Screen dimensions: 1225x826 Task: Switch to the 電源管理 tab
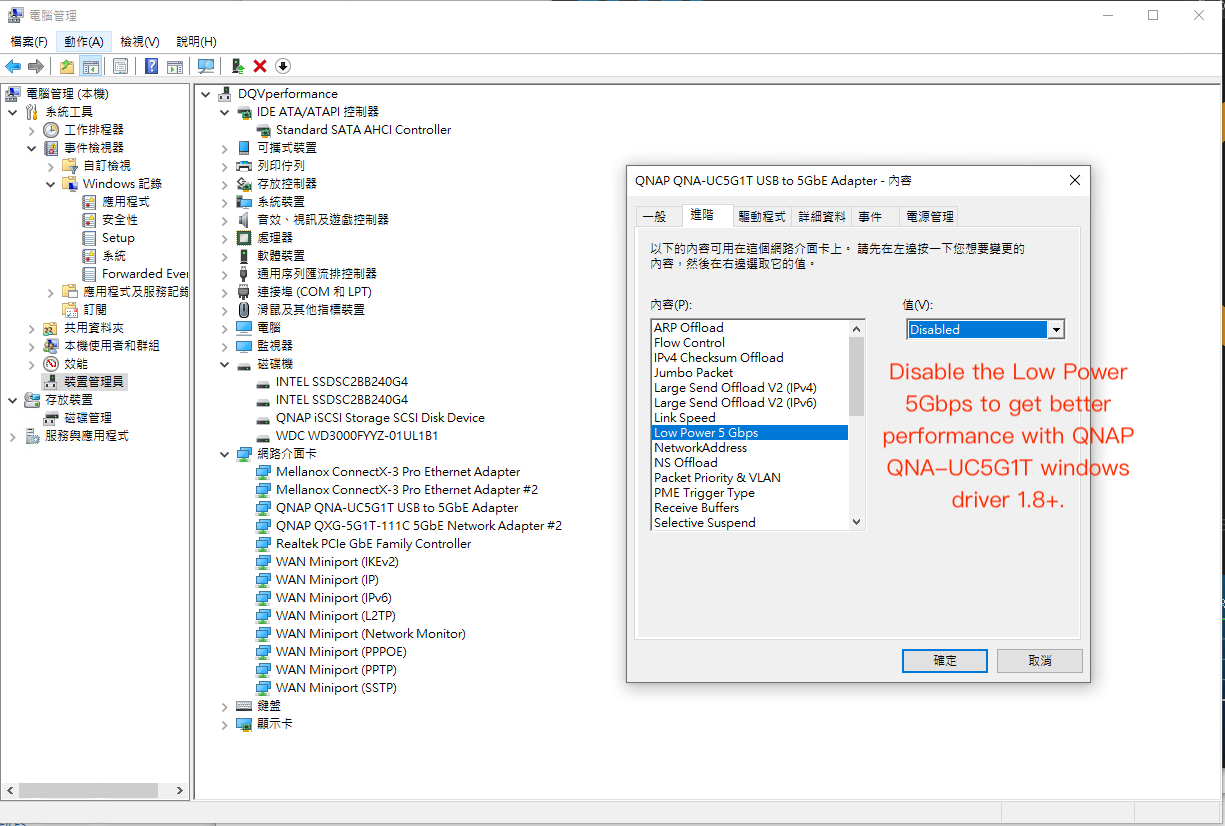pos(929,216)
